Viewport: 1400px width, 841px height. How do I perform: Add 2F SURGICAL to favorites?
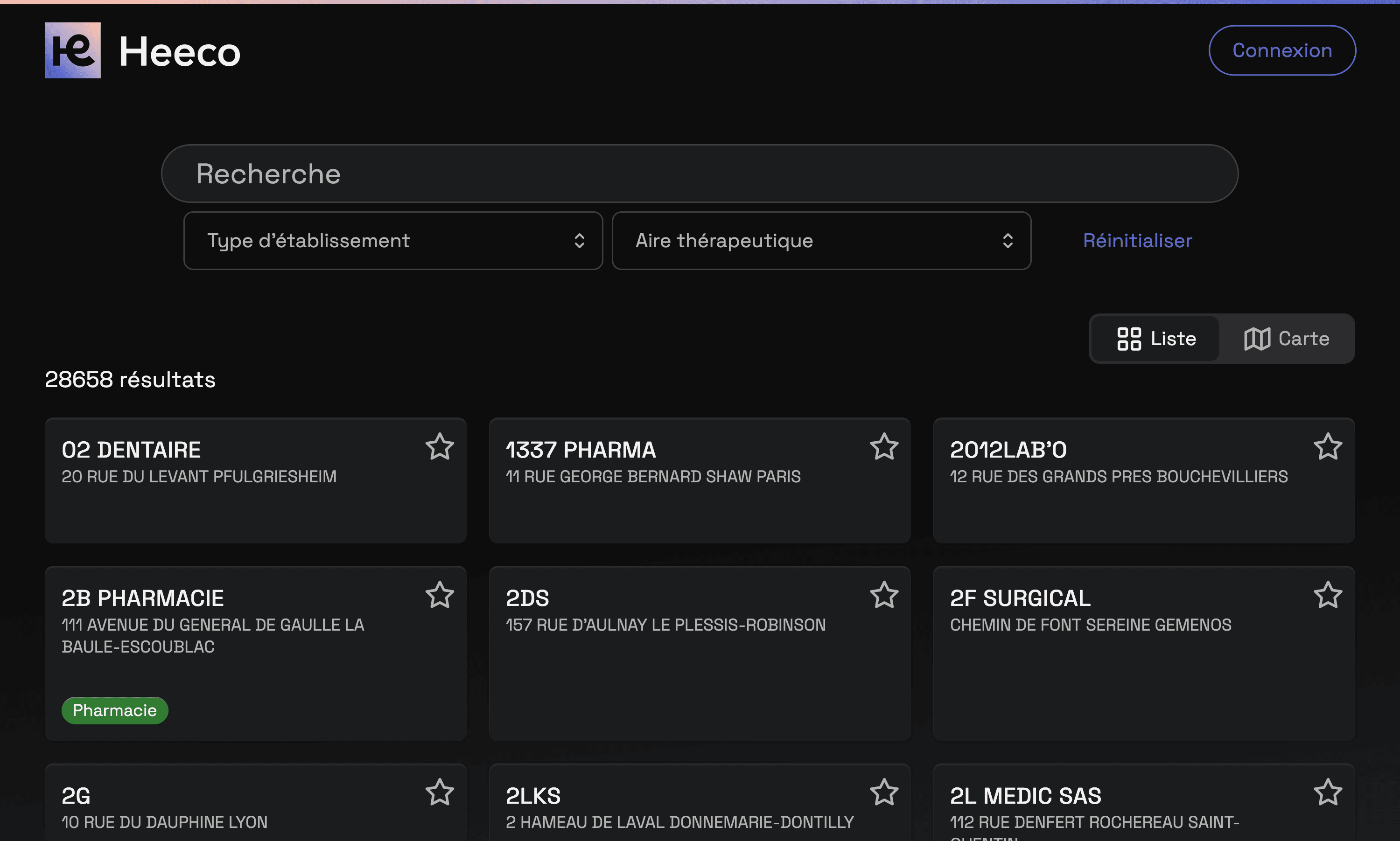coord(1328,595)
